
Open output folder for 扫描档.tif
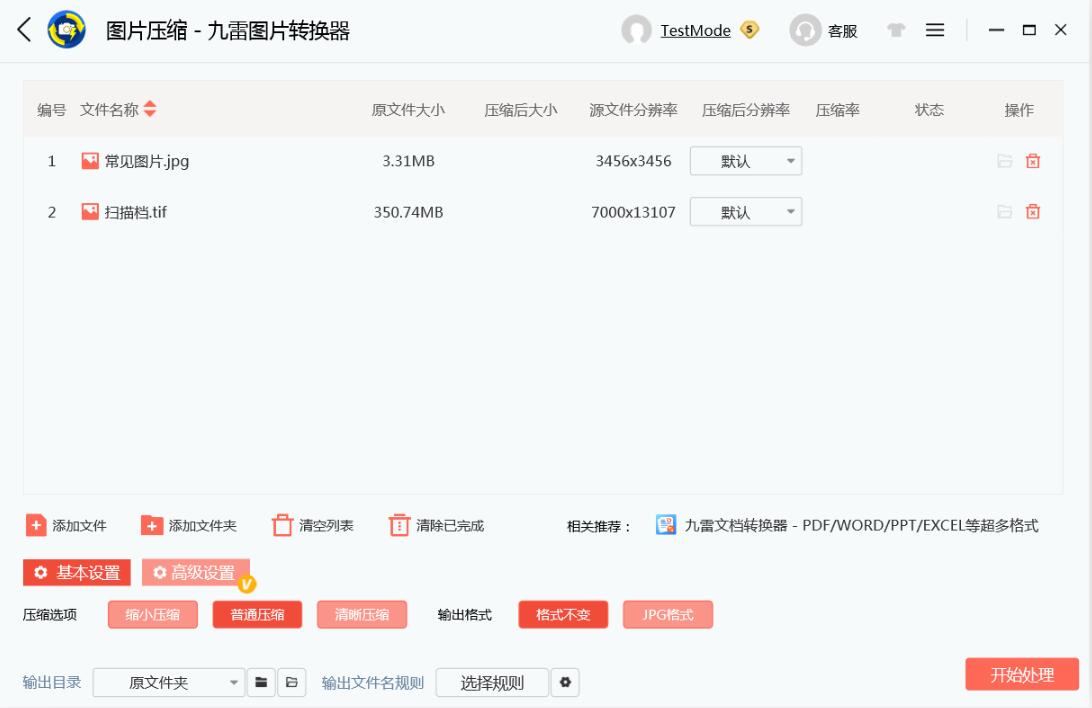click(x=1004, y=212)
